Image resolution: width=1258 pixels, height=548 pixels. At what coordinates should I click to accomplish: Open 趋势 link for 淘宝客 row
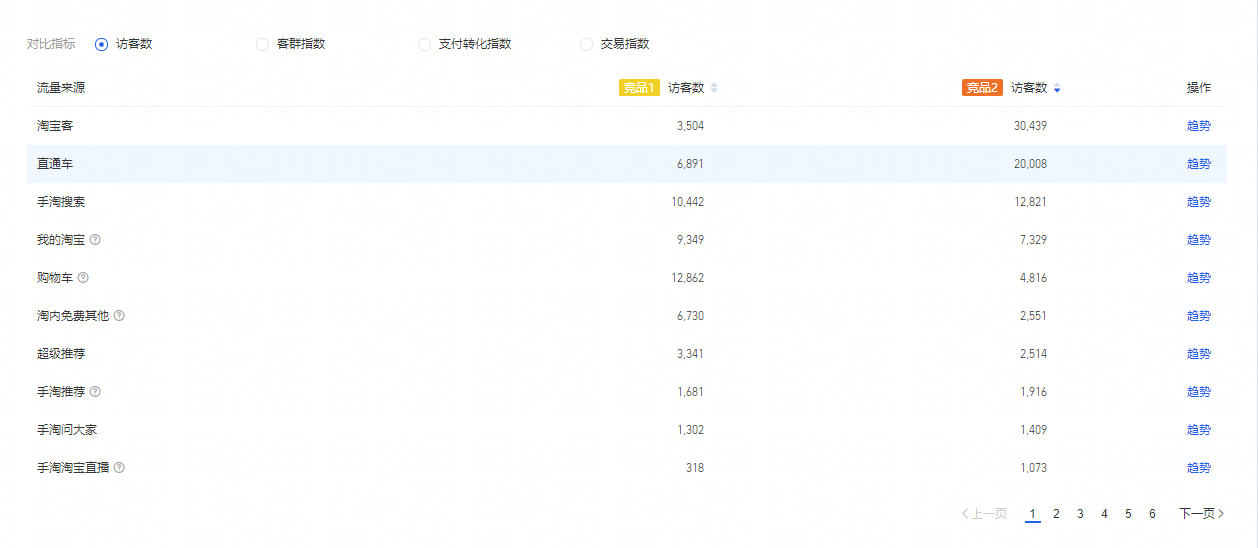tap(1198, 126)
